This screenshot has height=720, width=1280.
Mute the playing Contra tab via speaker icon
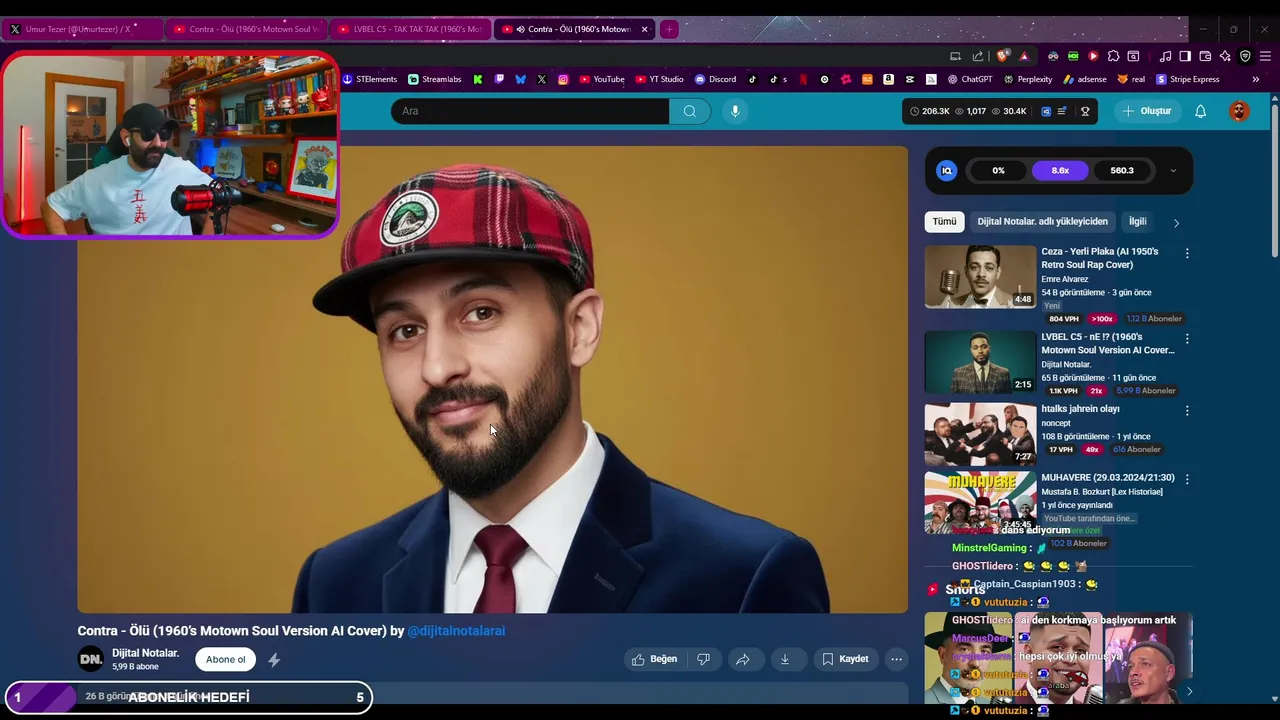click(x=520, y=29)
